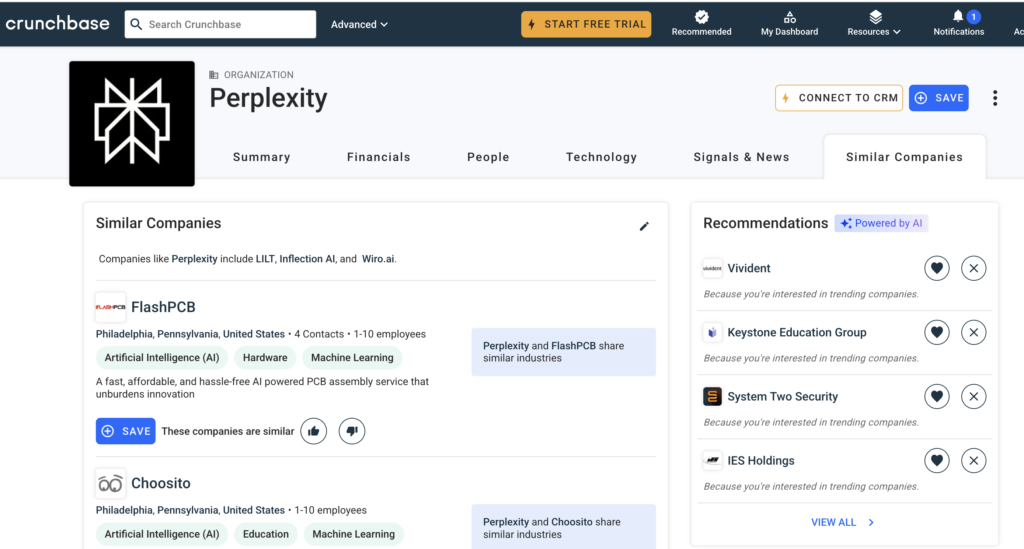Switch to the Financials tab
The image size is (1024, 549).
pos(378,157)
